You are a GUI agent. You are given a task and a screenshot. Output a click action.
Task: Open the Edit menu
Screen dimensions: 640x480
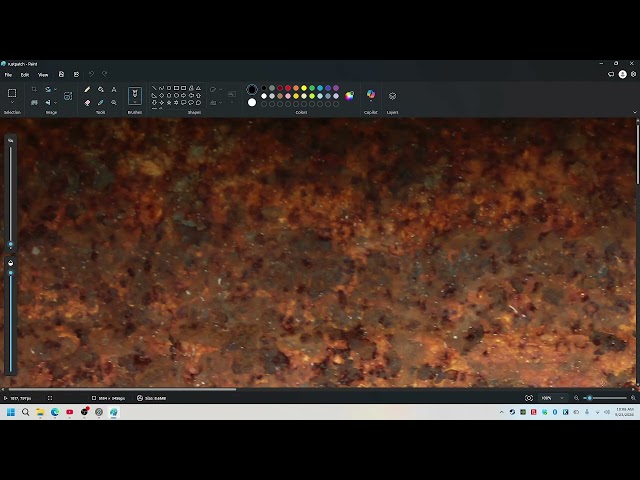pyautogui.click(x=25, y=75)
